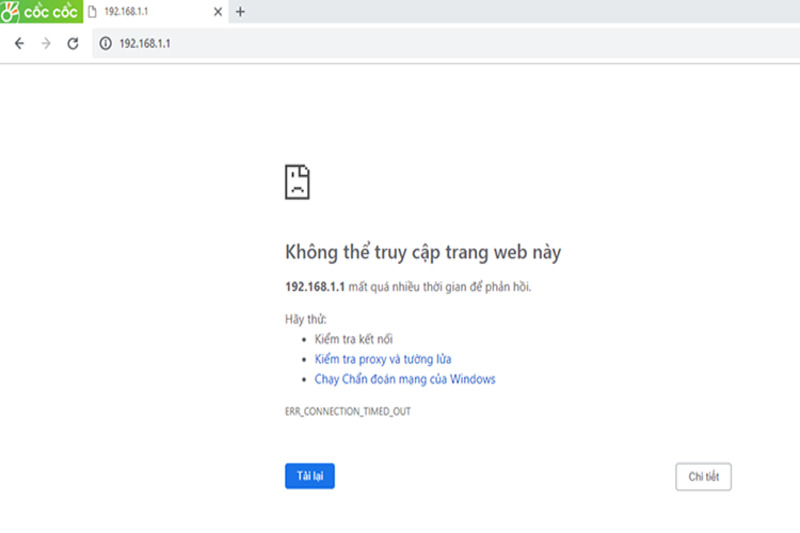Click the 'Chi tiết' button
Viewport: 800px width, 533px height.
(x=703, y=476)
